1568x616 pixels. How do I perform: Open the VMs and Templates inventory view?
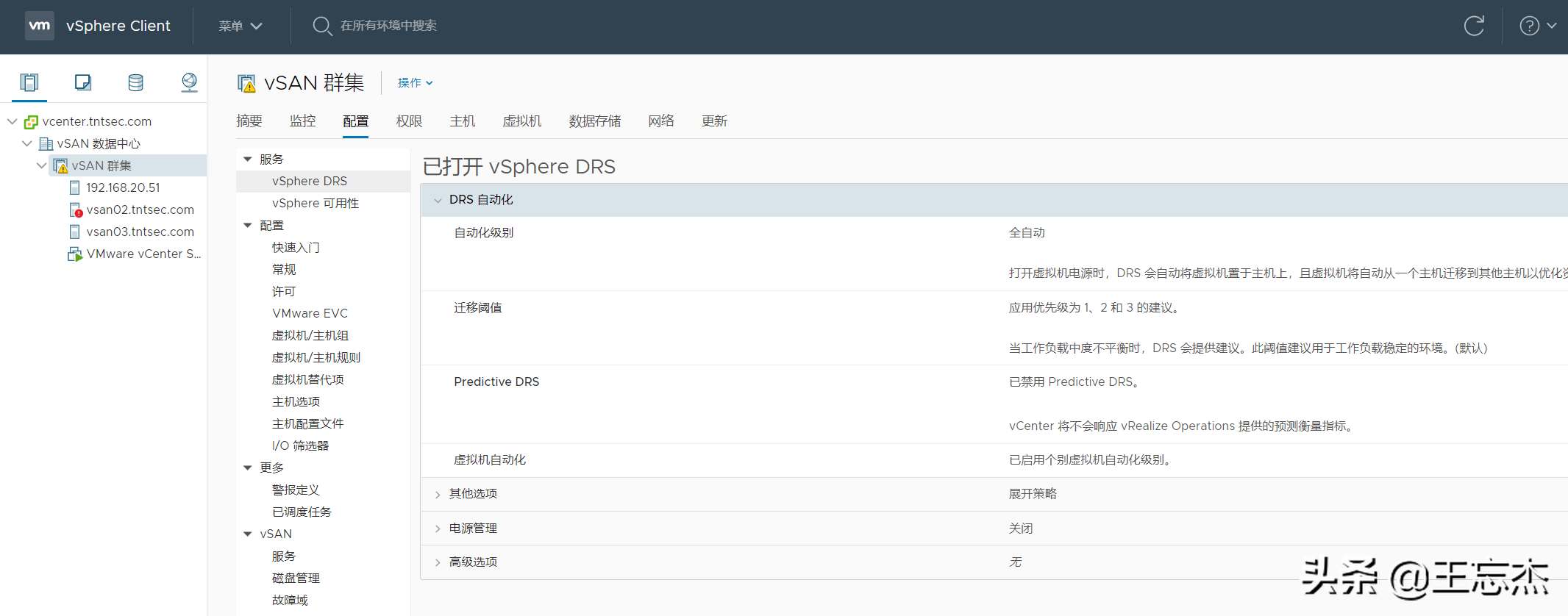pyautogui.click(x=83, y=82)
